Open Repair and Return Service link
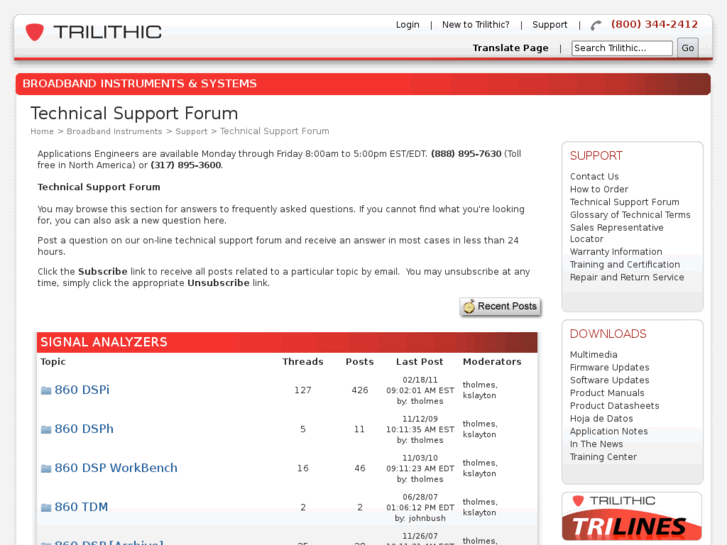727x545 pixels. click(627, 277)
